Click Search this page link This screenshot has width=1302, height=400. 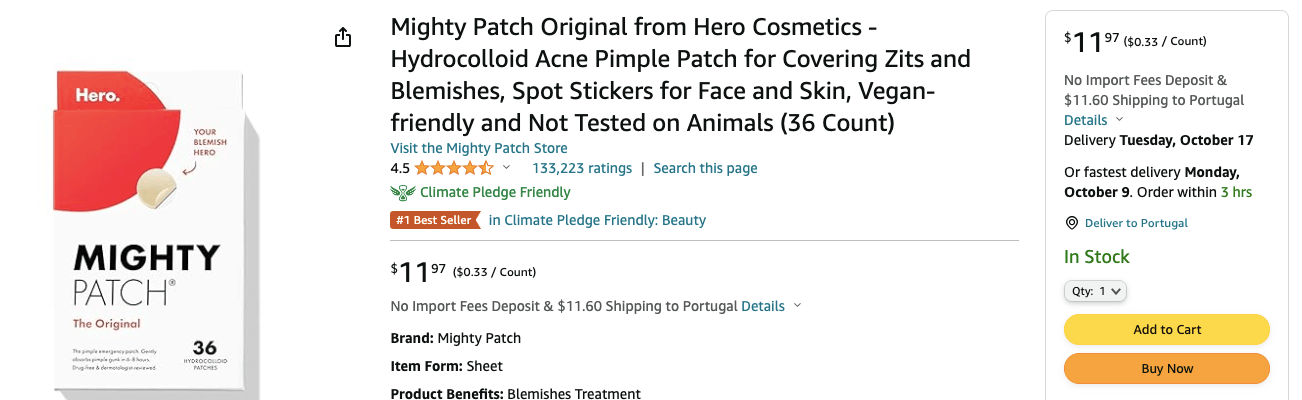tap(705, 168)
